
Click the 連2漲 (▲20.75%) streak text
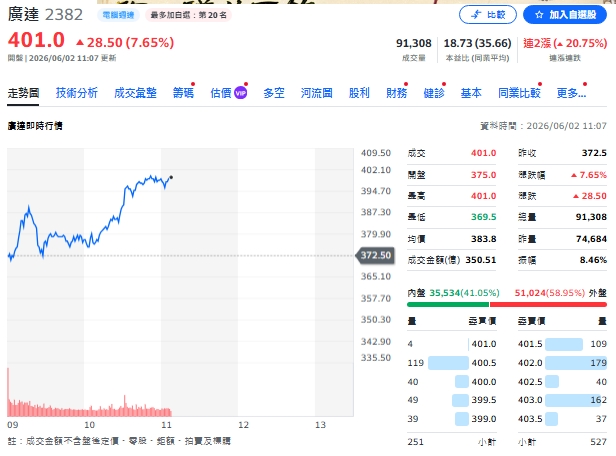click(x=565, y=43)
